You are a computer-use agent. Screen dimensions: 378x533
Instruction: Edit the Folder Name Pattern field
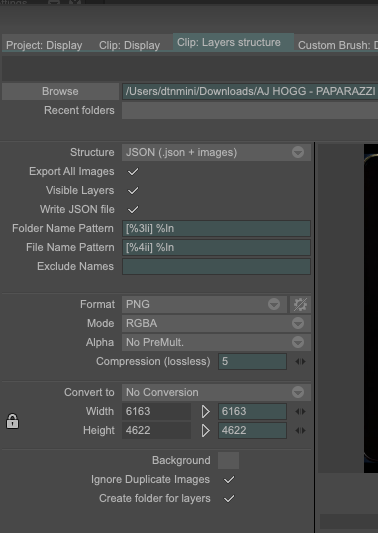pos(216,228)
